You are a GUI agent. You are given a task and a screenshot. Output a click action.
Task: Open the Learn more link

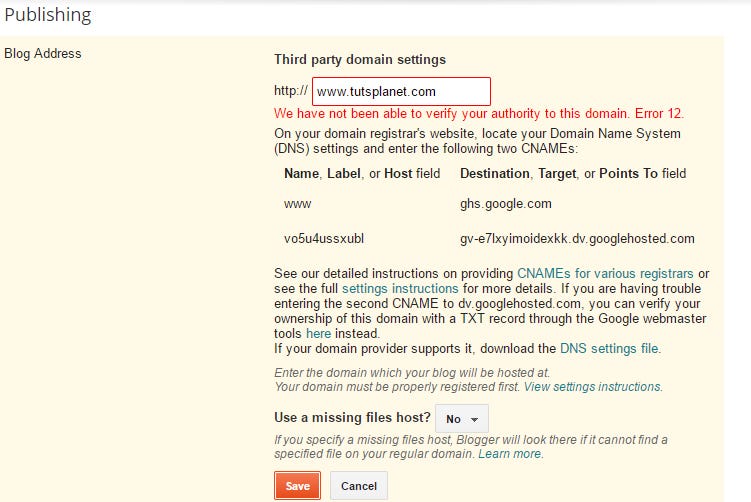pyautogui.click(x=510, y=454)
